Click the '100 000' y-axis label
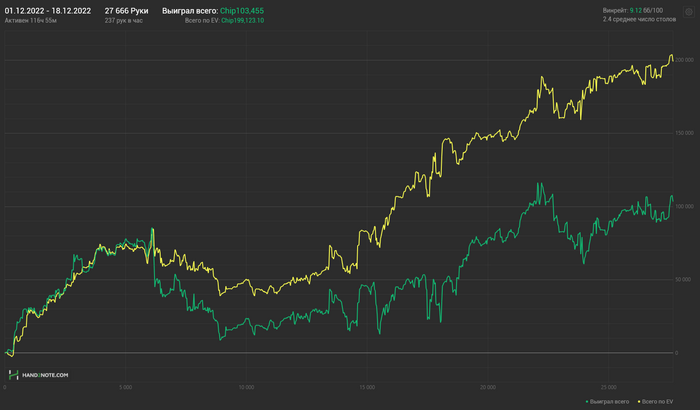700x410 pixels. [685, 206]
